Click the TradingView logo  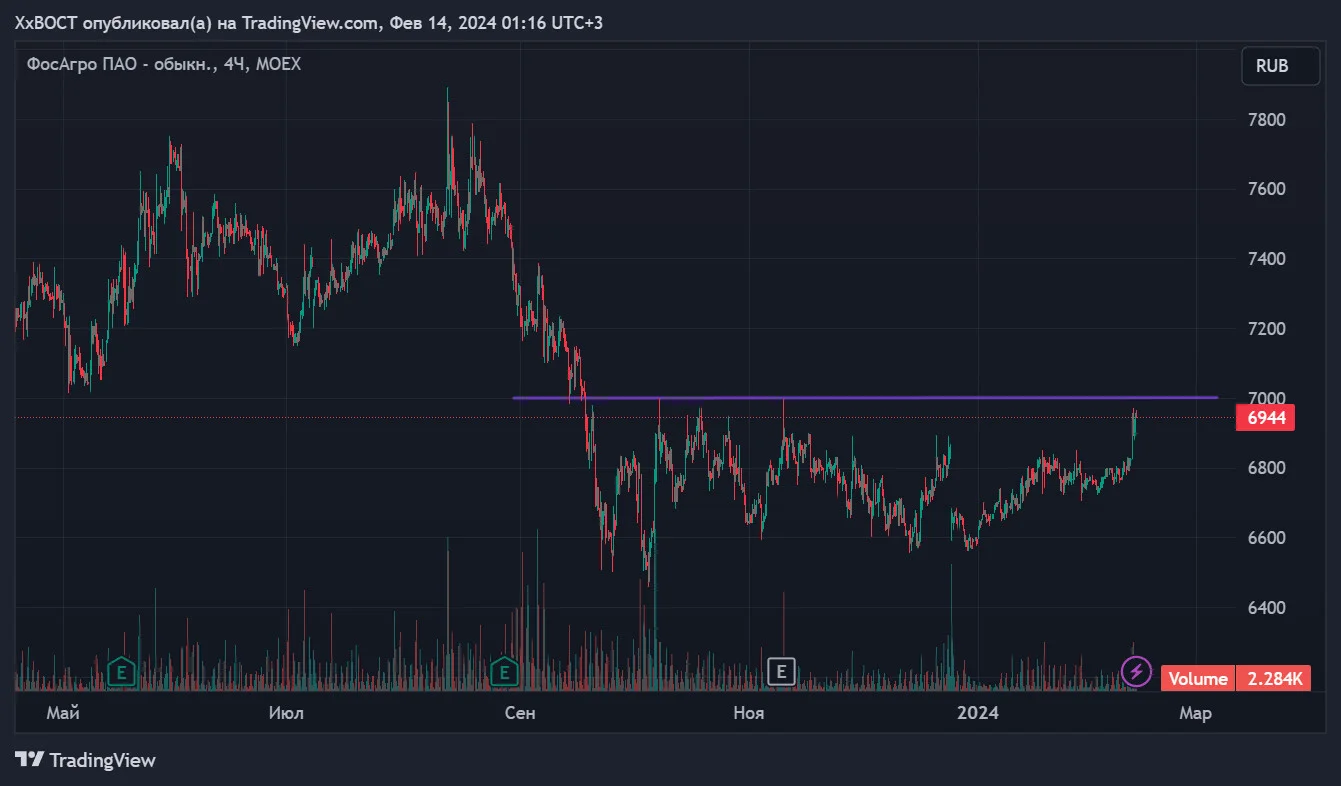[x=86, y=760]
